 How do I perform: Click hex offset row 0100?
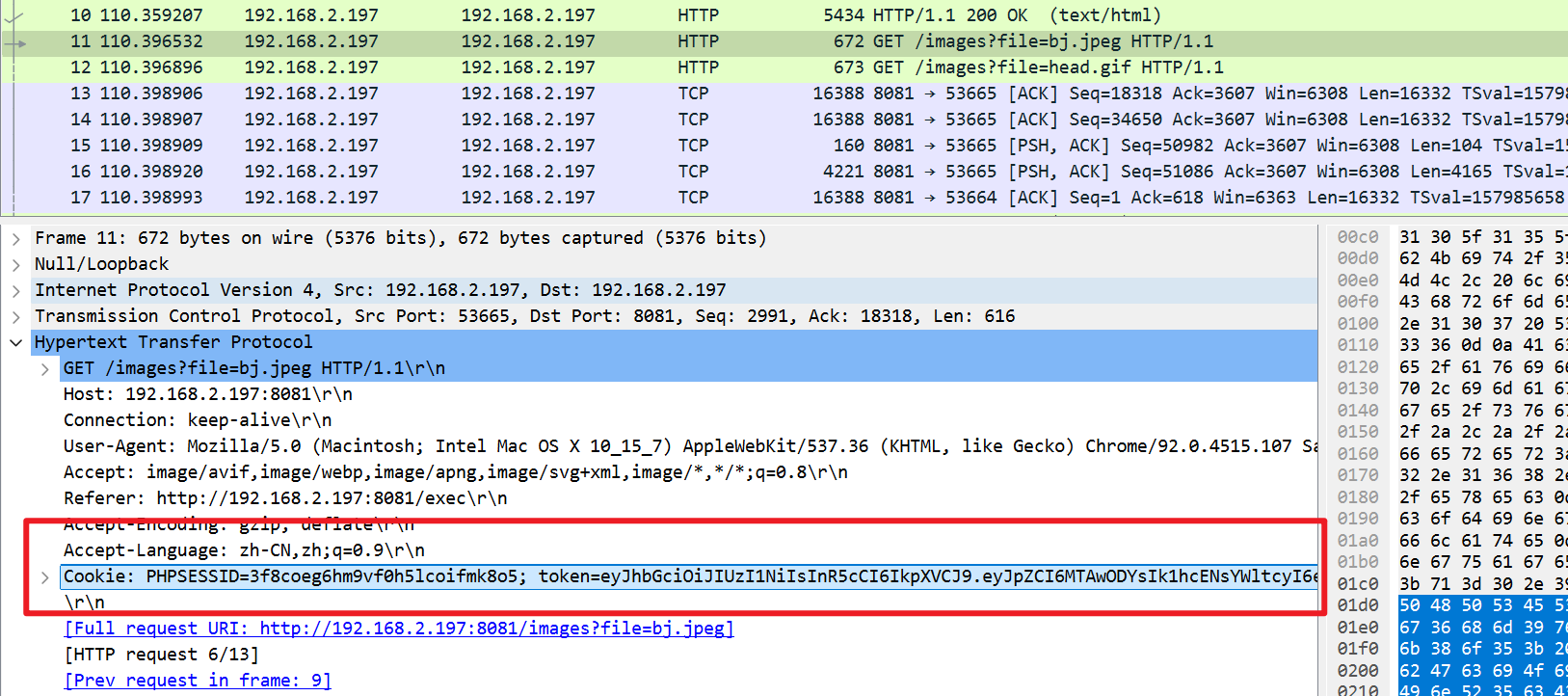1358,324
